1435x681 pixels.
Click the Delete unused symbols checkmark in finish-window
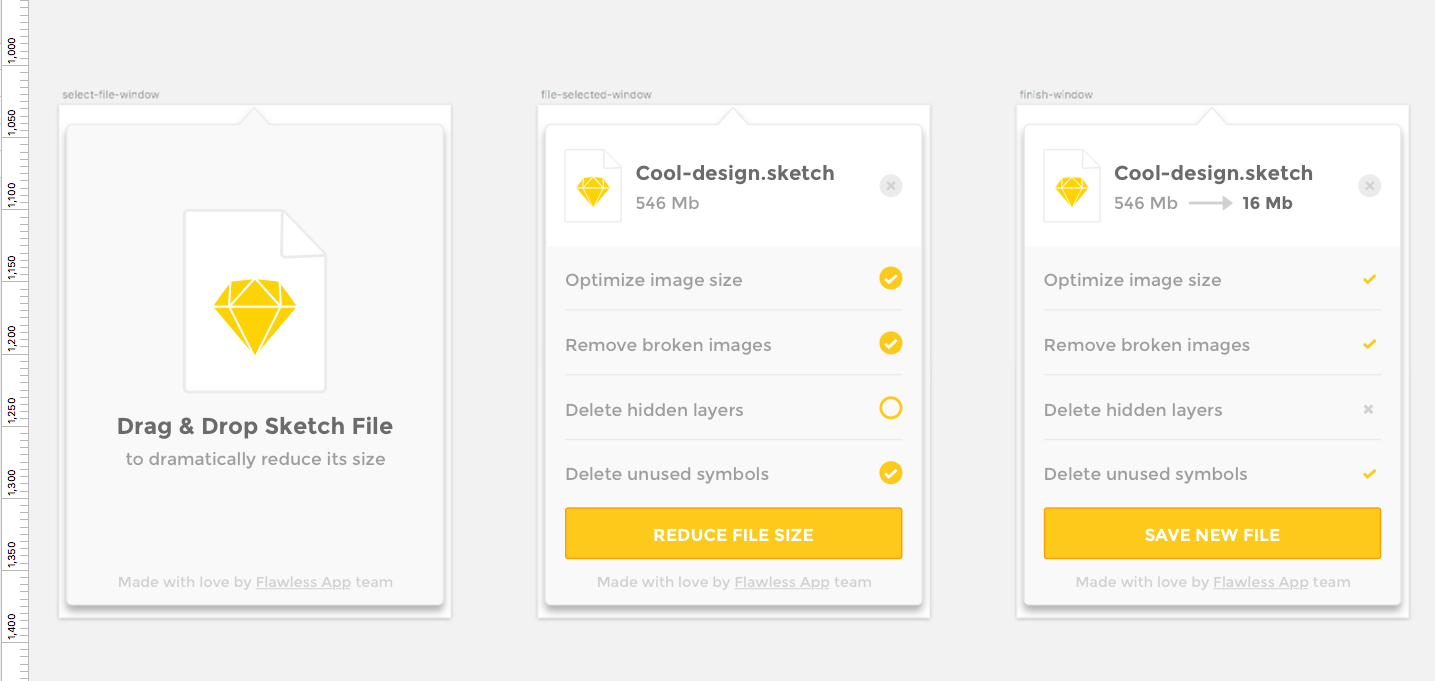1369,473
